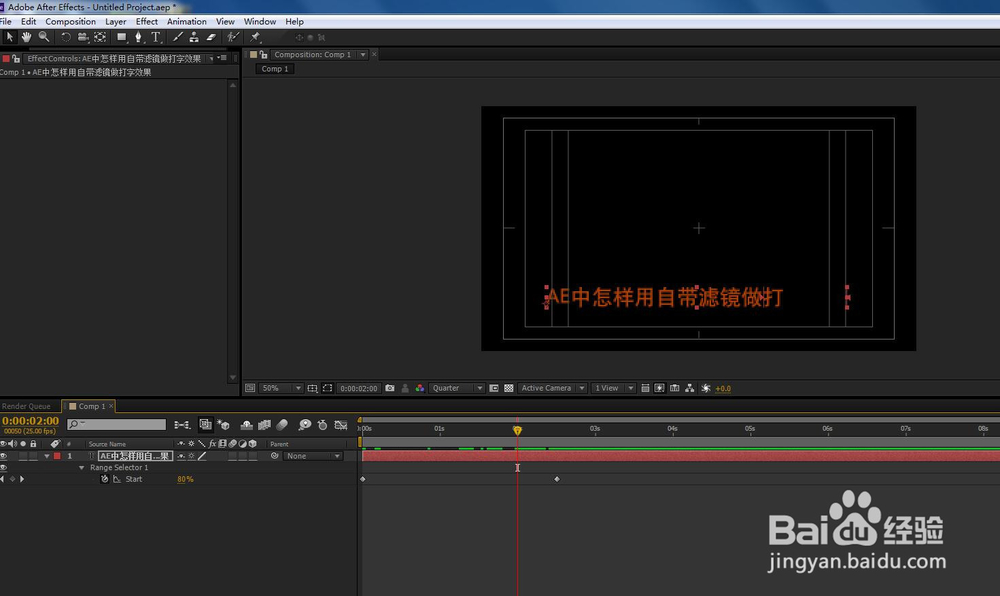Collapse the Range Selector 1 property

click(x=82, y=467)
